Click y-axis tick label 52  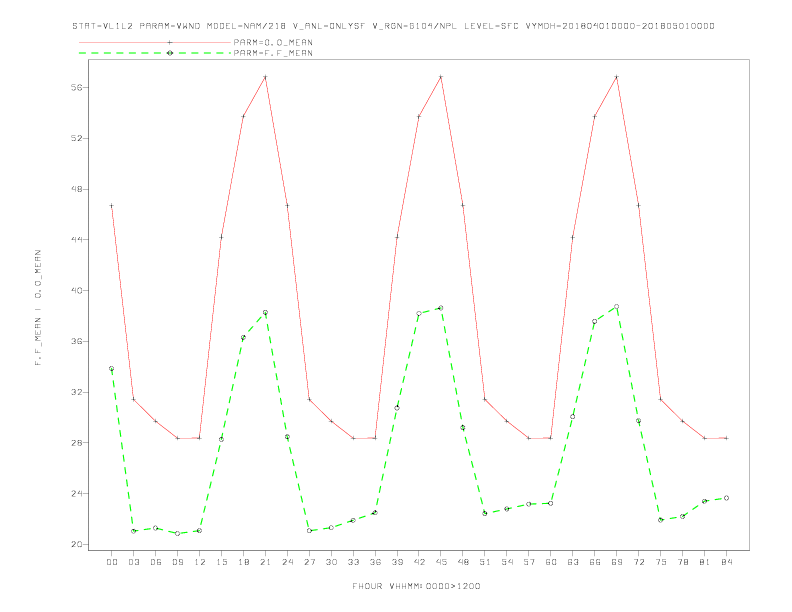[x=77, y=138]
